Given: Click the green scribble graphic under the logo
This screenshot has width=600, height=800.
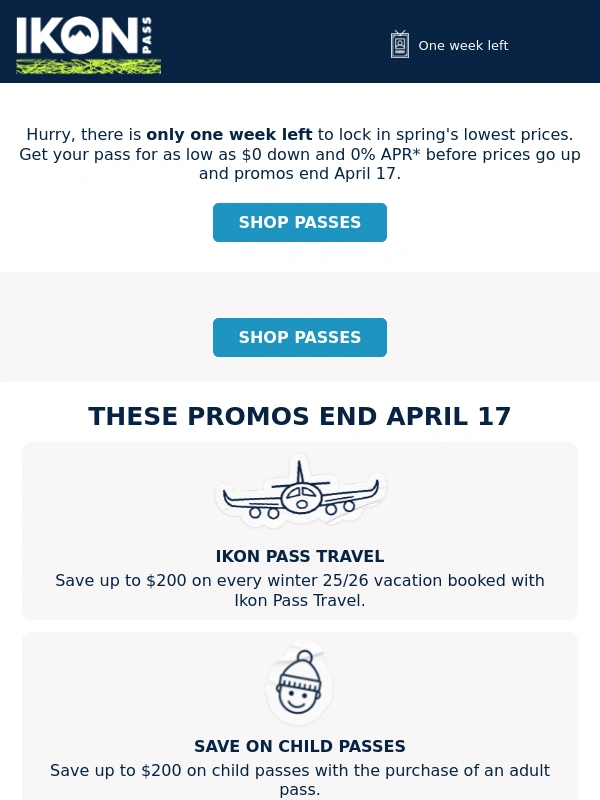Looking at the screenshot, I should [88, 66].
